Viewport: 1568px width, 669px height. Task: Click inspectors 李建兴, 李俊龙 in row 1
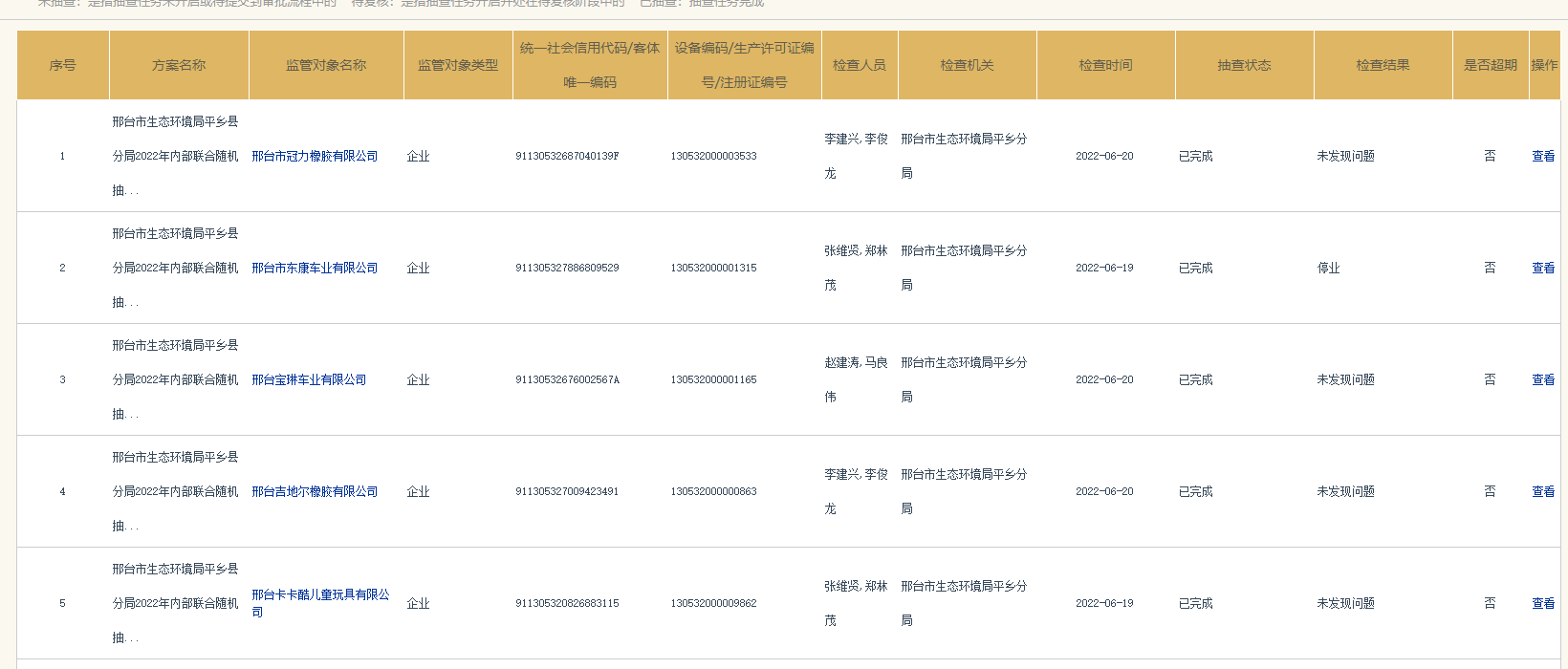(x=857, y=156)
